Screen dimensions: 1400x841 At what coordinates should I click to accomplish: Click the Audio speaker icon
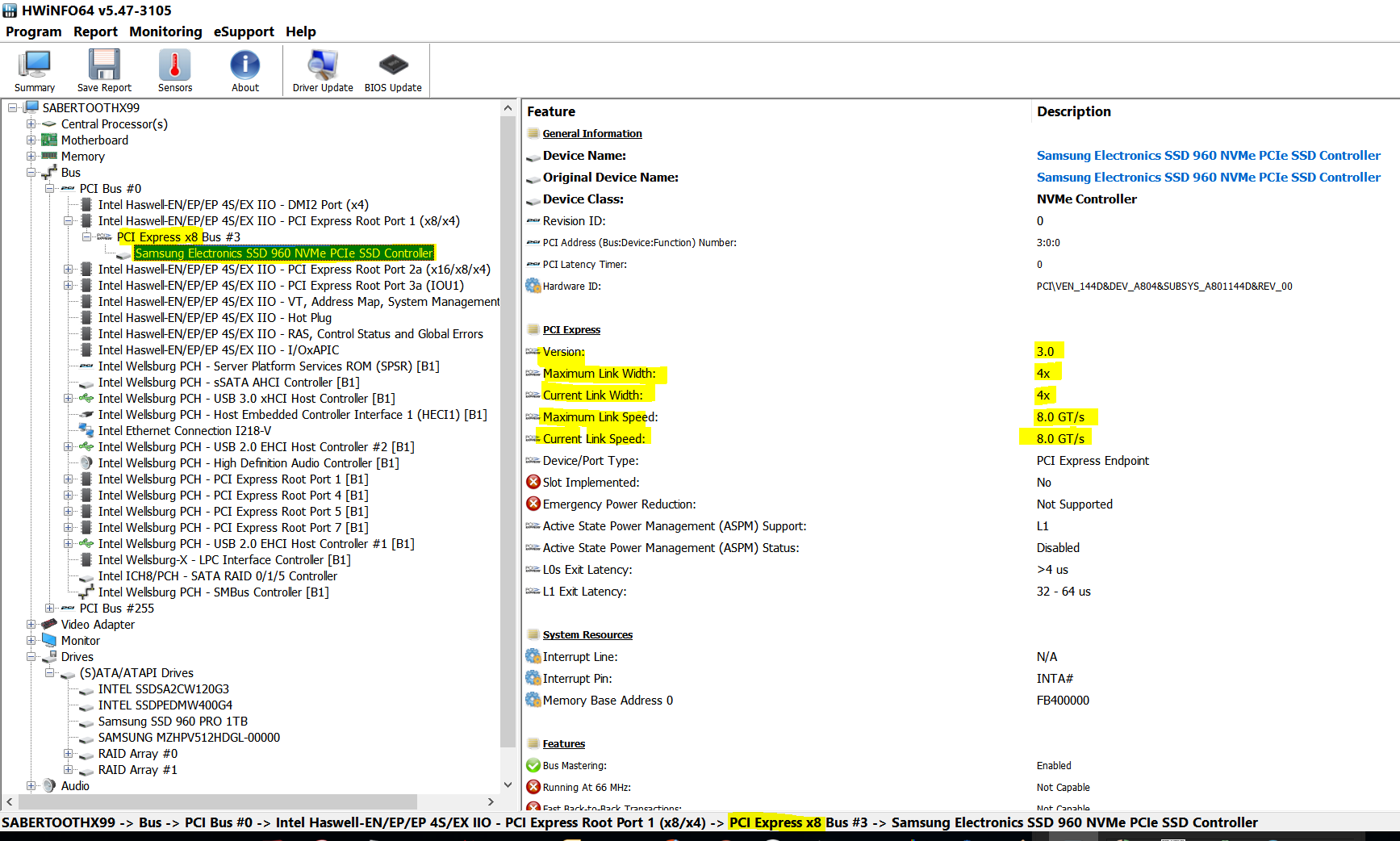(49, 785)
